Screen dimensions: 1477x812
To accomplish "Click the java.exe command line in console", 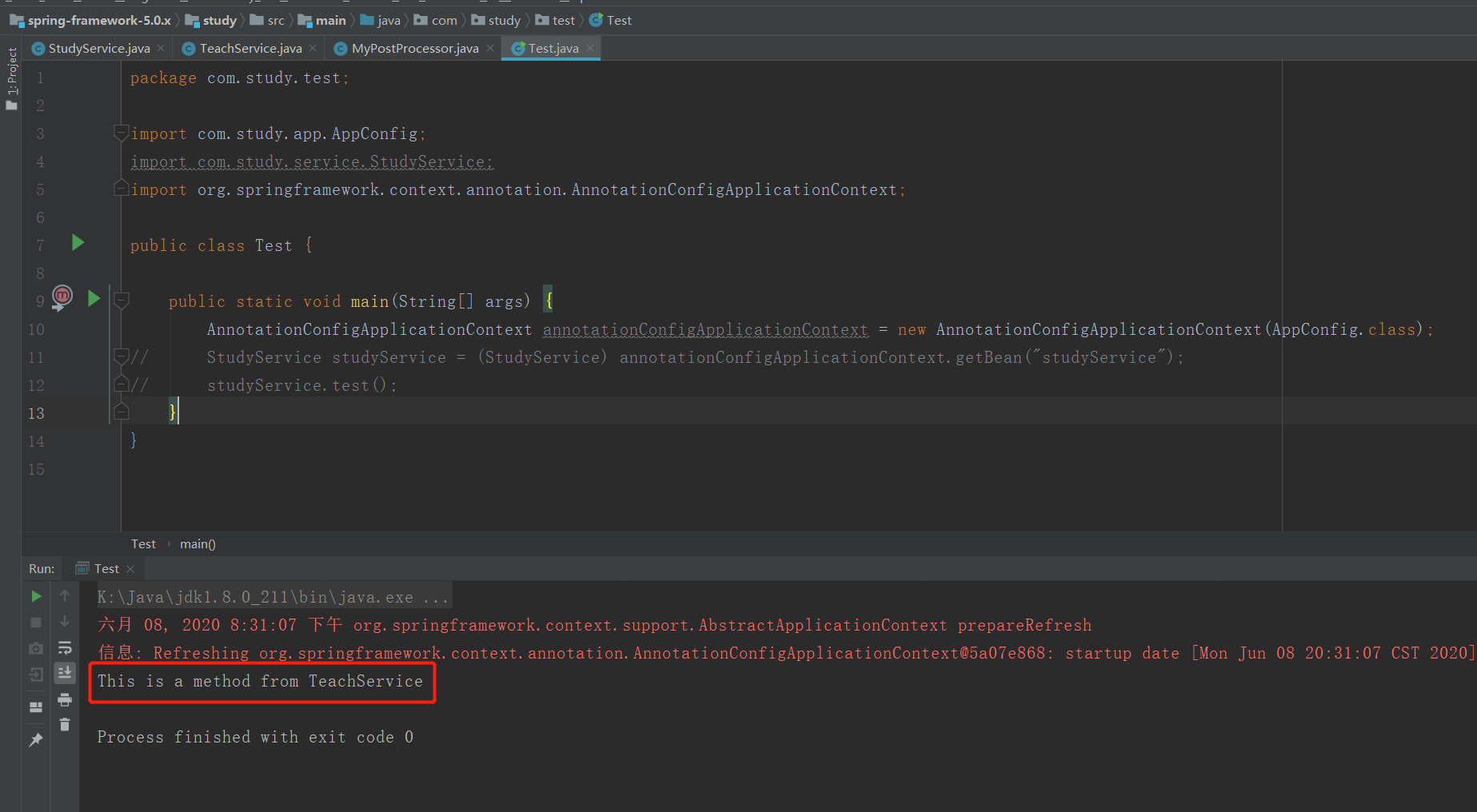I will tap(273, 597).
